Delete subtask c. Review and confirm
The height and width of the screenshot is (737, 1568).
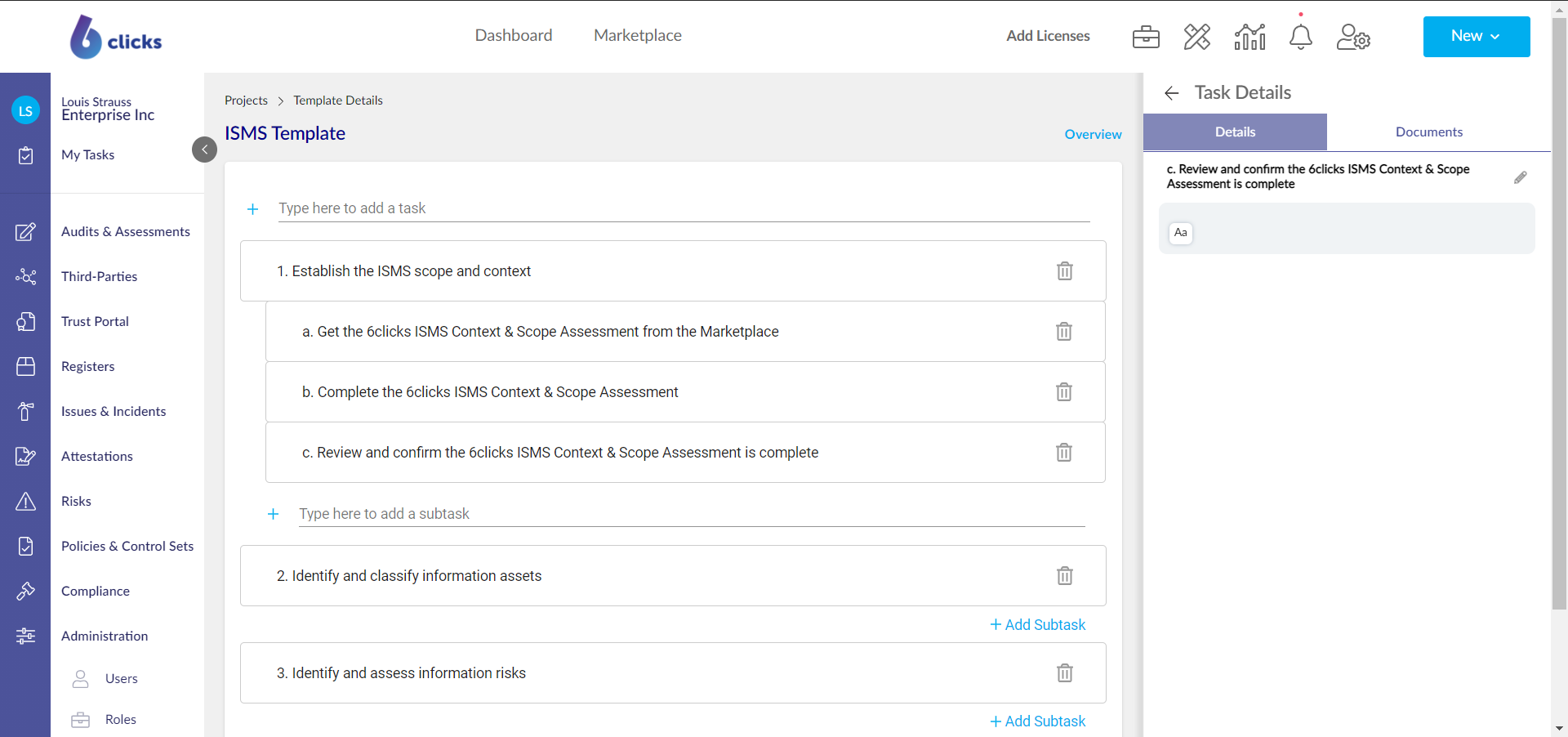[1064, 453]
